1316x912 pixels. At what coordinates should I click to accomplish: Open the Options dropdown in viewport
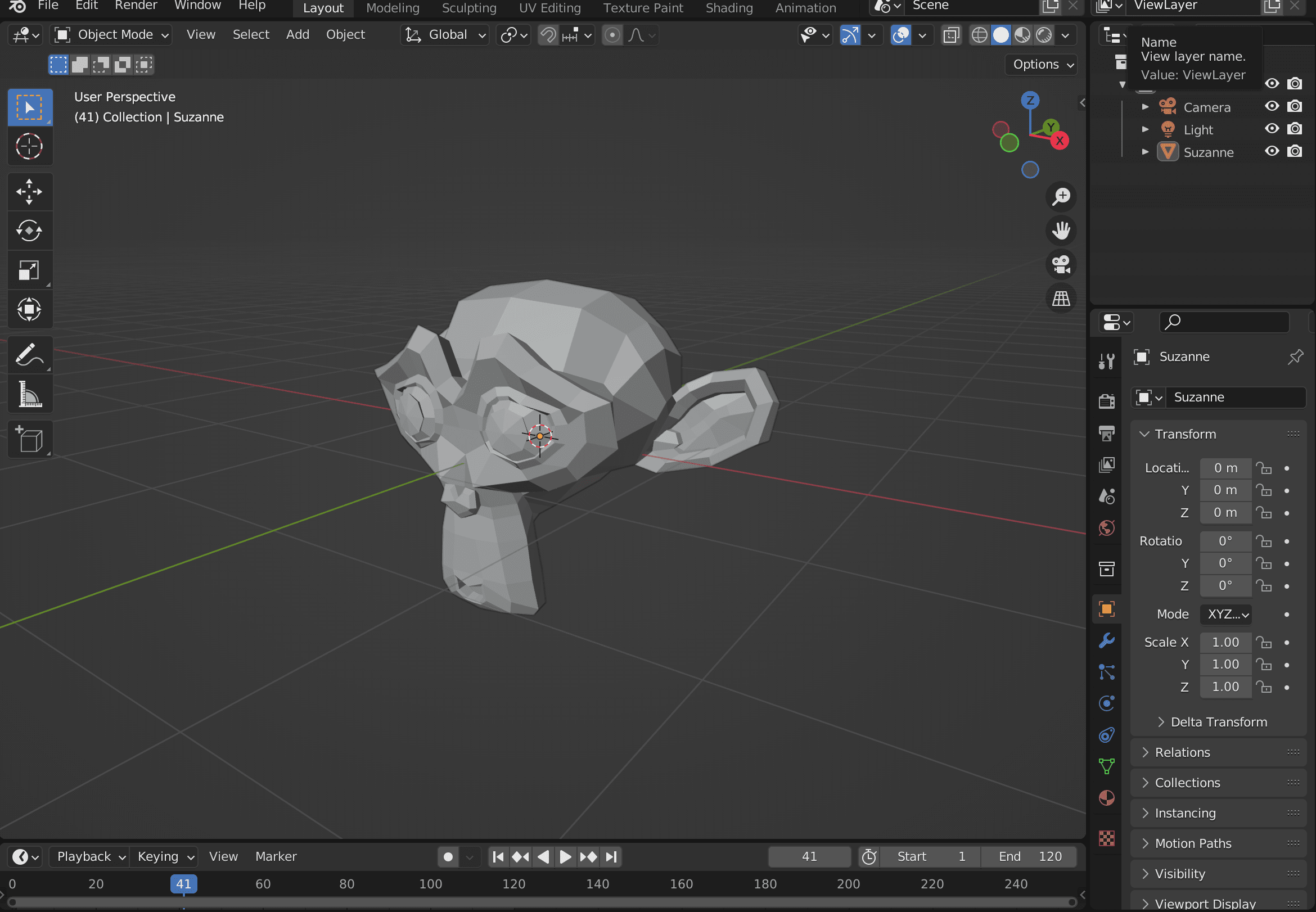[x=1042, y=65]
